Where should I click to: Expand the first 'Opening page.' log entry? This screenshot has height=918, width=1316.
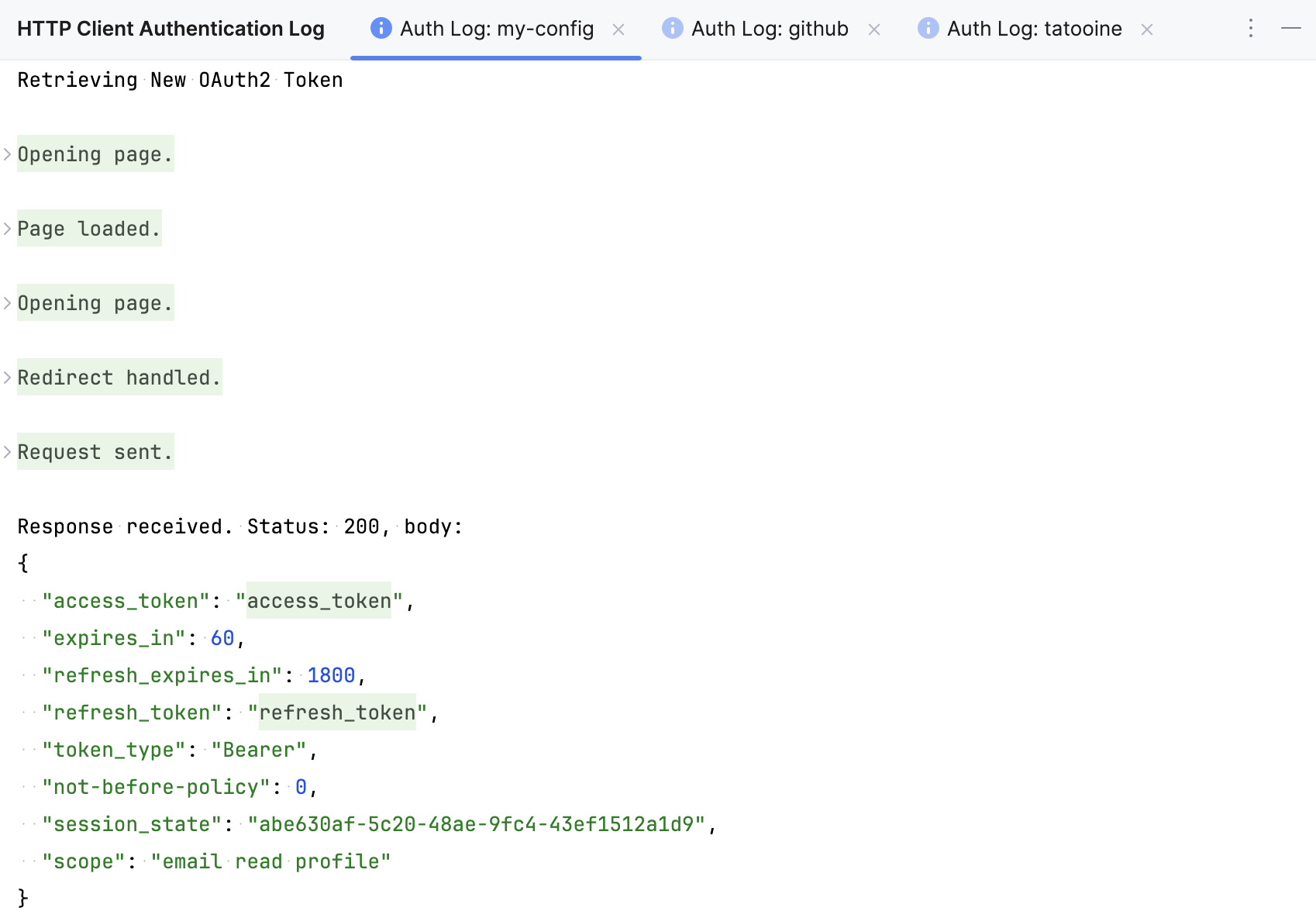click(7, 154)
